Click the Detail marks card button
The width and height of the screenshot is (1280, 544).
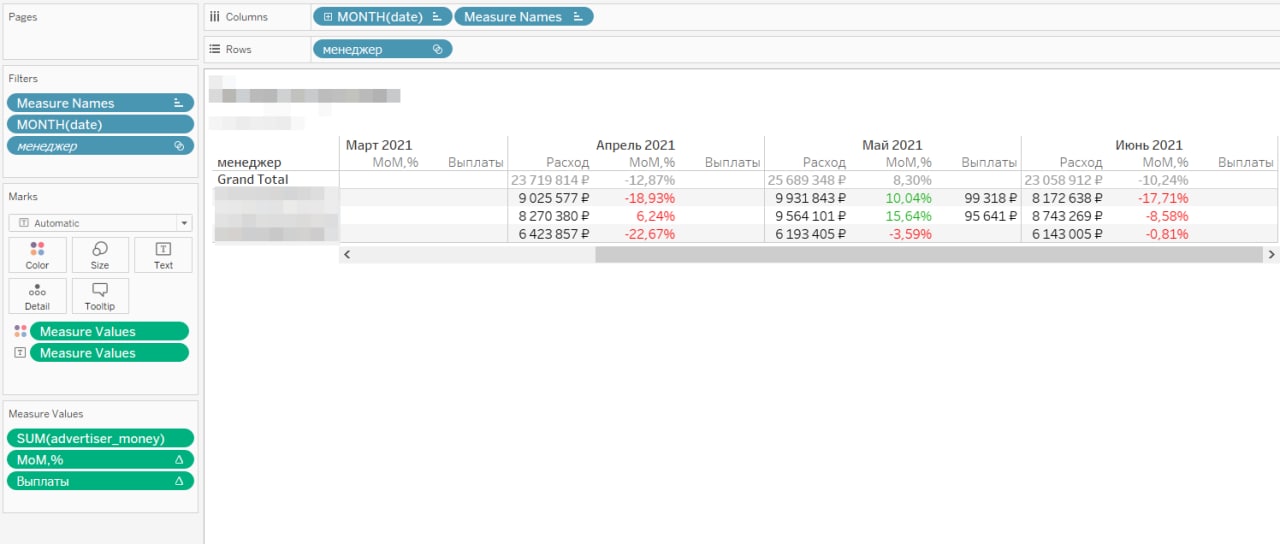(37, 296)
